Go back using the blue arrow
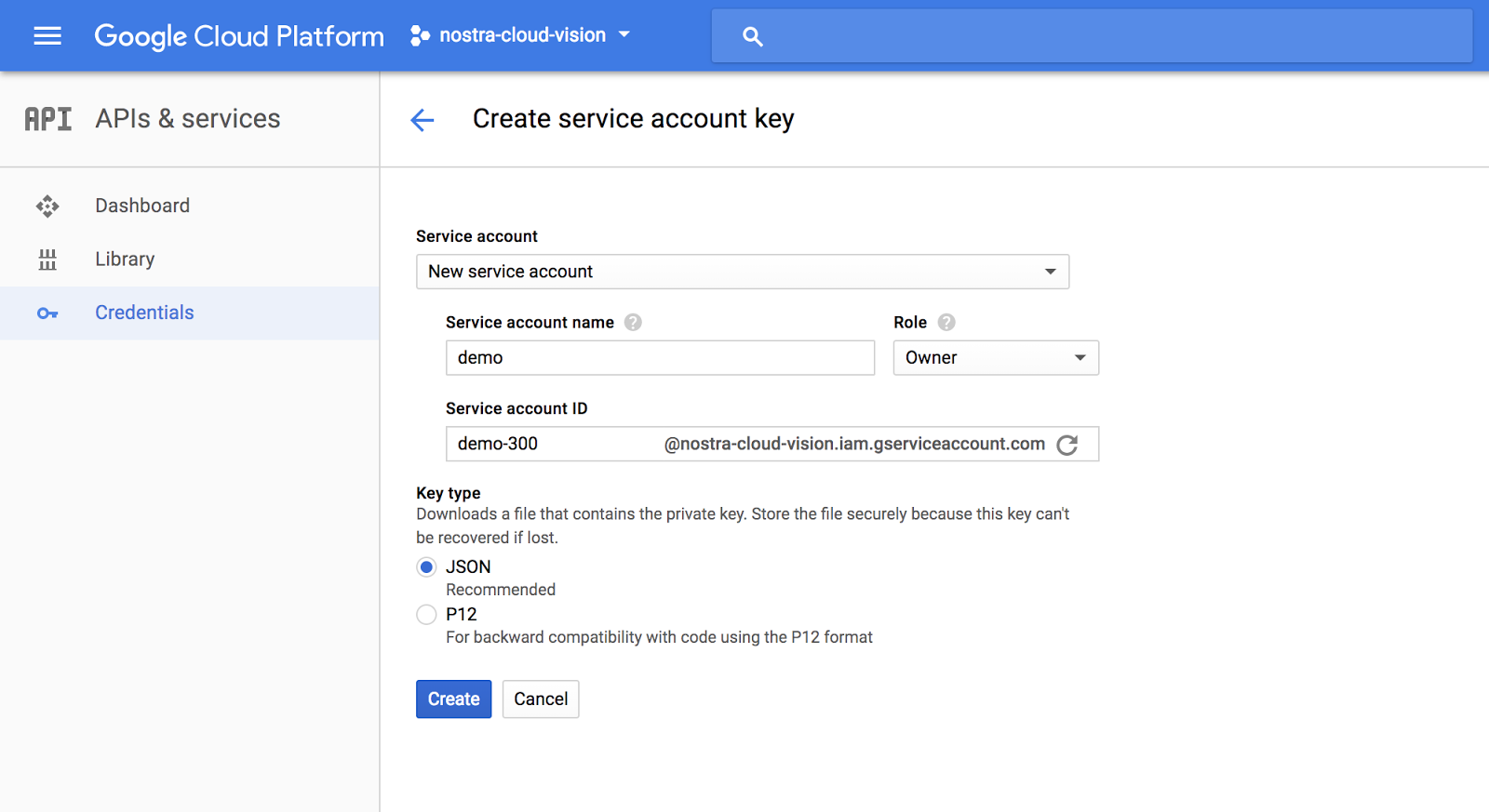Image resolution: width=1489 pixels, height=812 pixels. pyautogui.click(x=423, y=120)
